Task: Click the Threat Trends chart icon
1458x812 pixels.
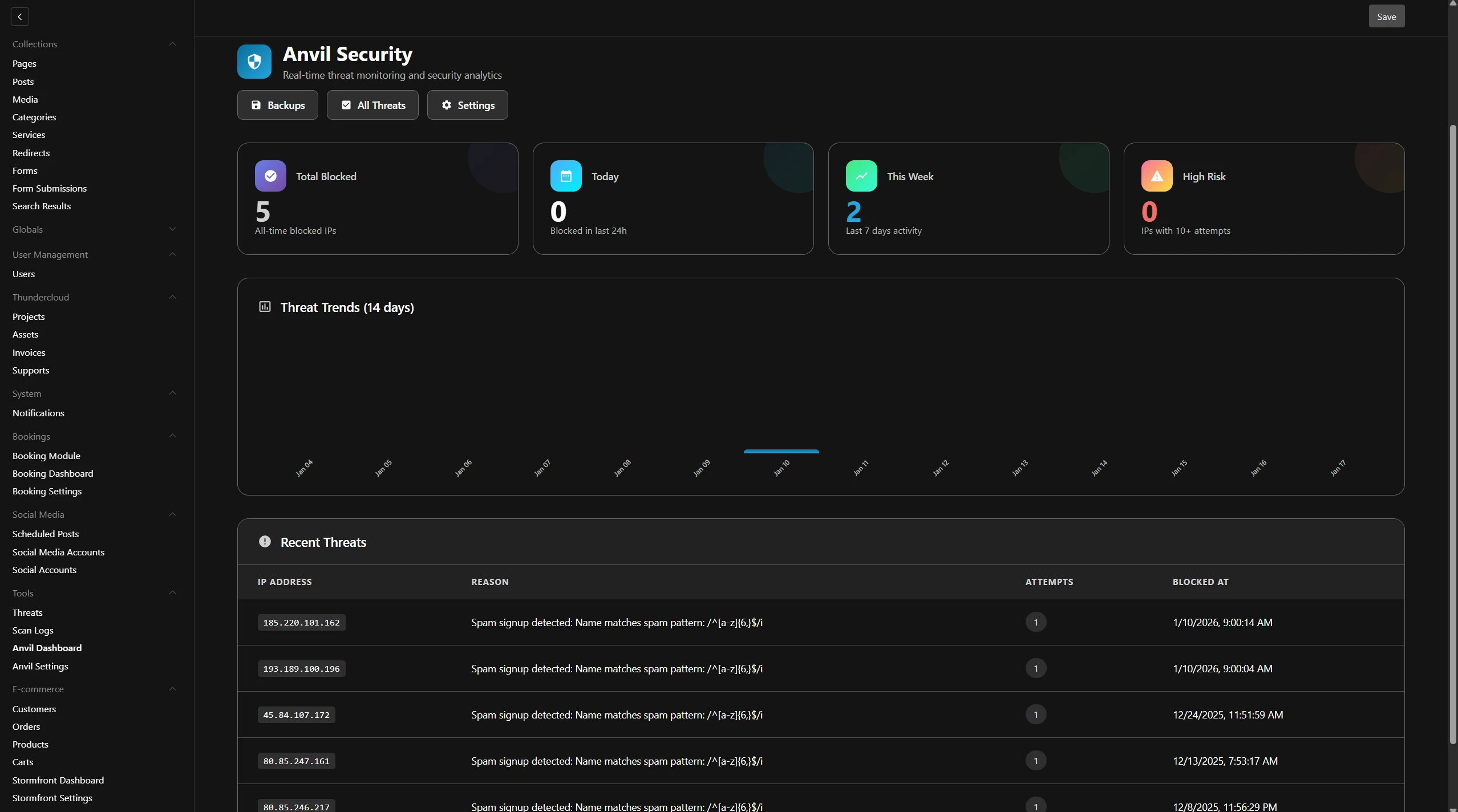Action: coord(265,307)
